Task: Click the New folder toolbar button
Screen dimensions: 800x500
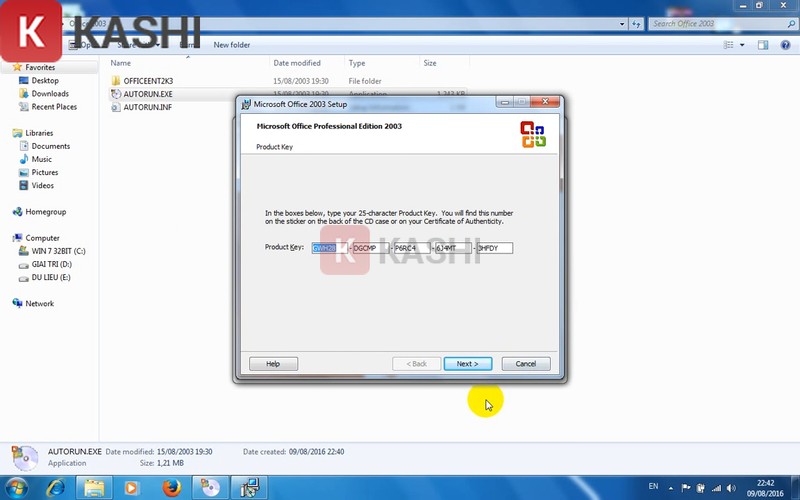Action: click(232, 44)
